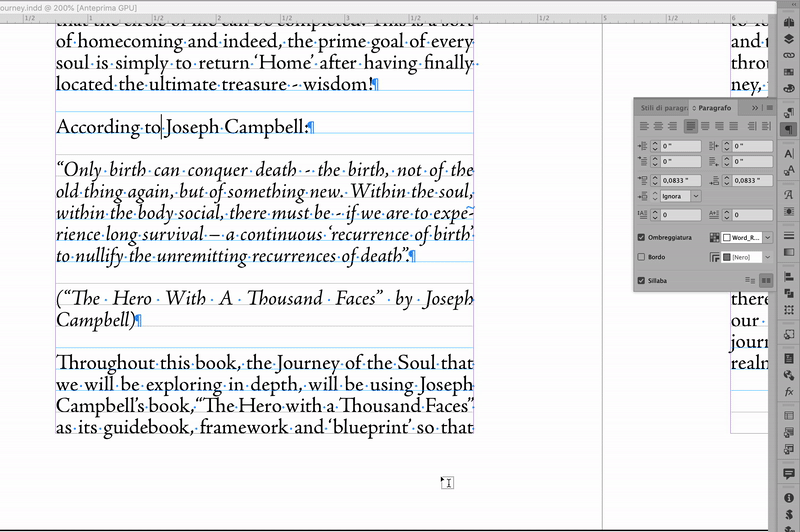Screen dimensions: 800x532
Task: Click the space after 0,0833 field
Action: click(x=753, y=181)
